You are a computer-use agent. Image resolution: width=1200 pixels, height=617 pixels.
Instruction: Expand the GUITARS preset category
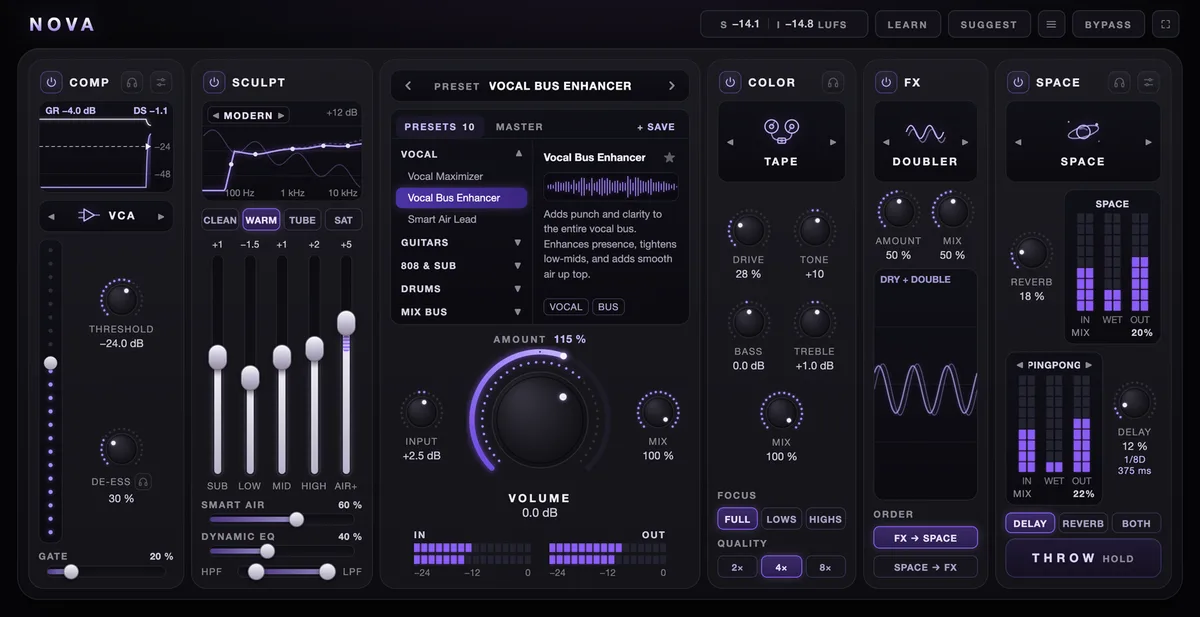point(518,243)
